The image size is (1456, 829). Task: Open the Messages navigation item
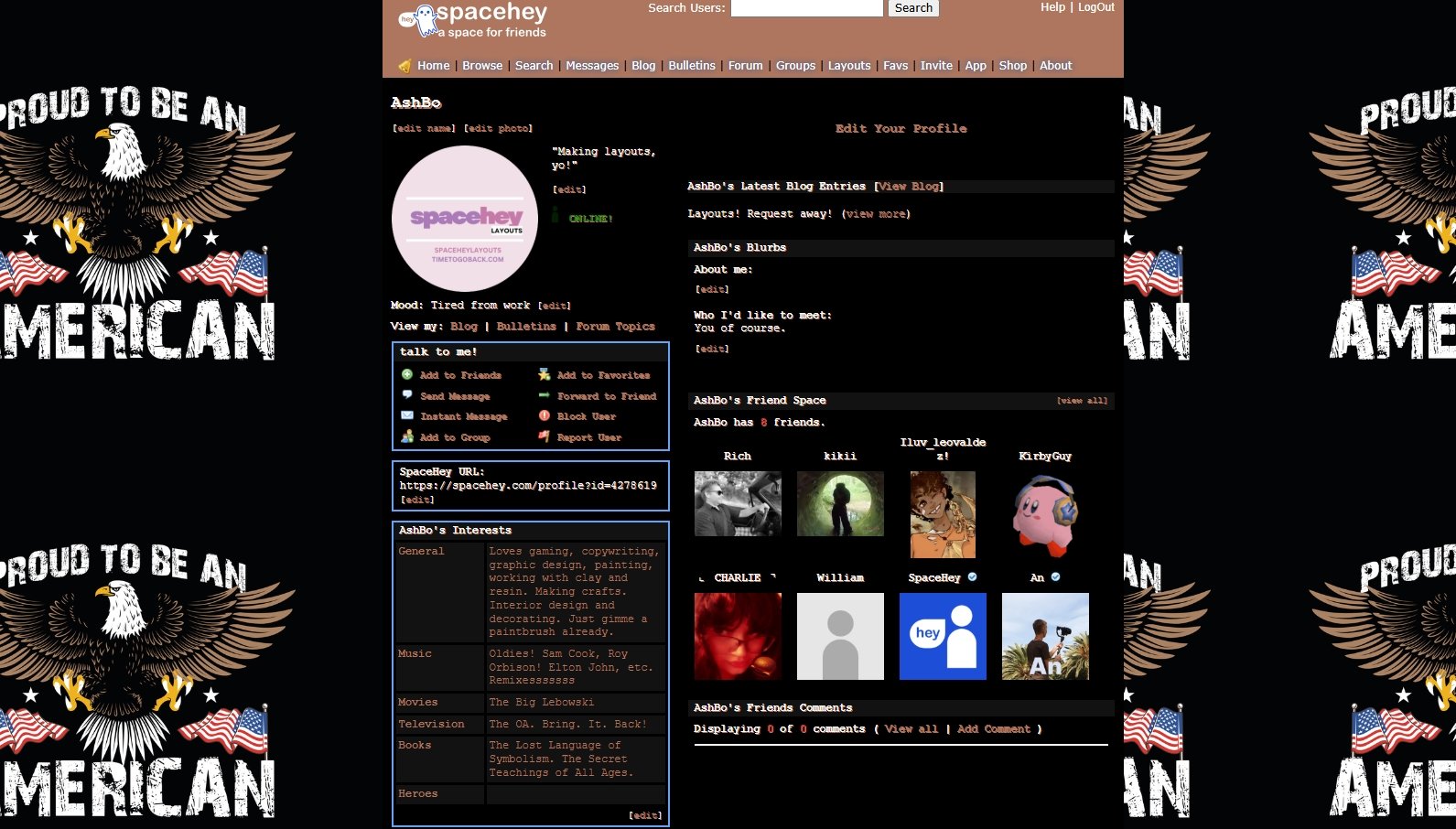pos(592,66)
